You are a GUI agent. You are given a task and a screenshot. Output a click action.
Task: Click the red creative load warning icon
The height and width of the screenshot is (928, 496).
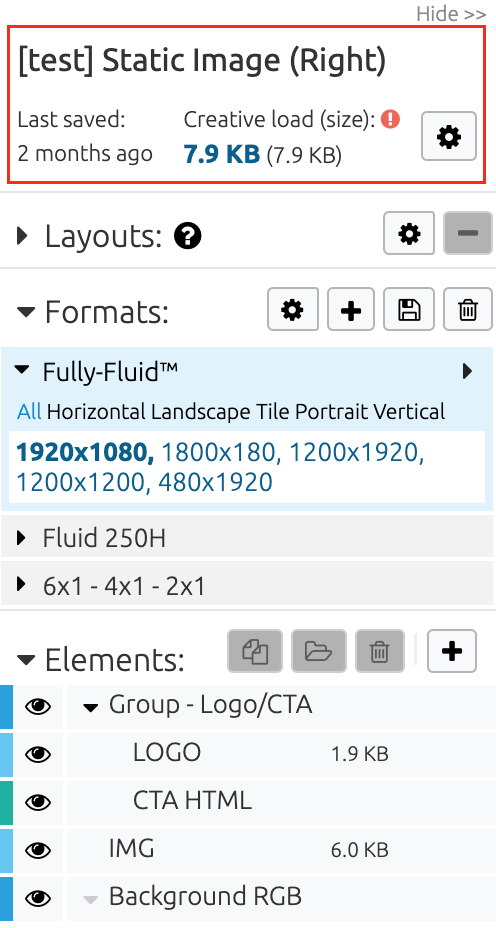click(391, 120)
